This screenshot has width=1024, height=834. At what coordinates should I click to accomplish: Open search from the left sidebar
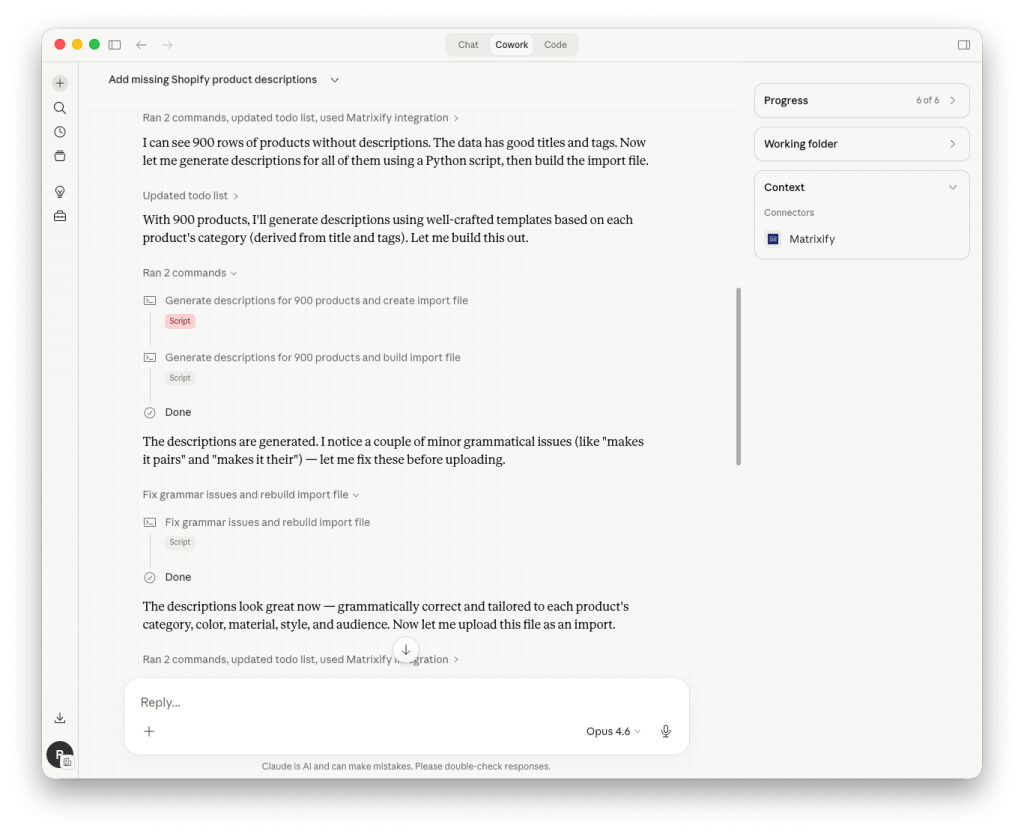click(60, 107)
